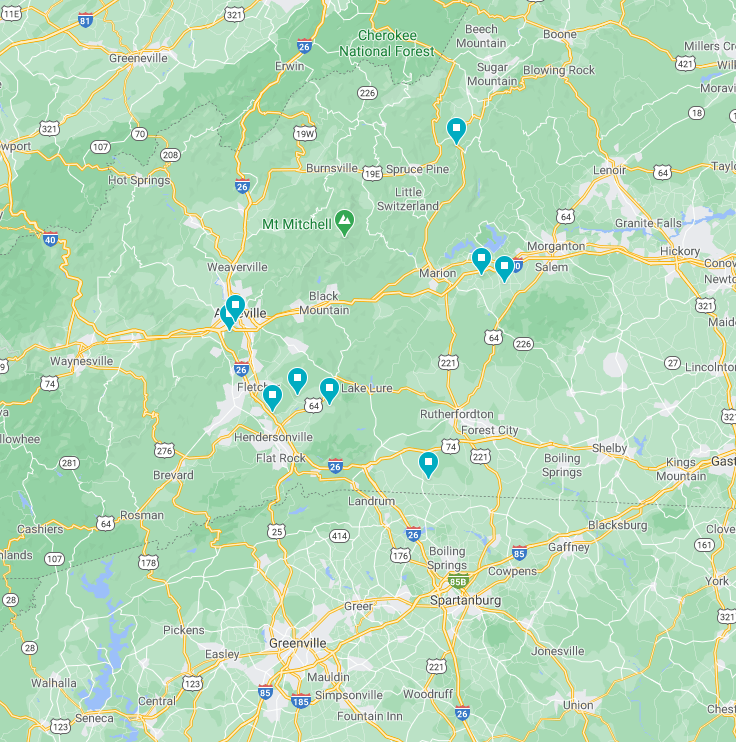Select the pin next to the Lake Lure label
This screenshot has height=742, width=736.
point(329,391)
